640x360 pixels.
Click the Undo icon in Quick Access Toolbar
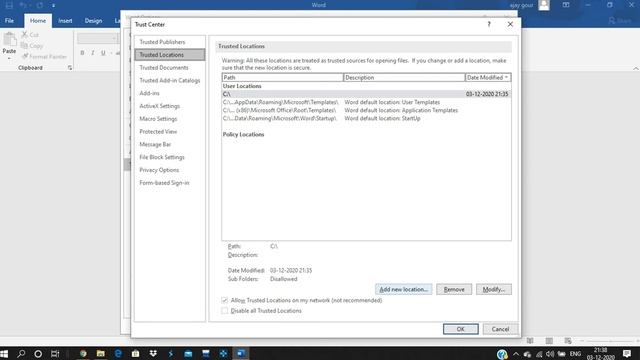23,5
